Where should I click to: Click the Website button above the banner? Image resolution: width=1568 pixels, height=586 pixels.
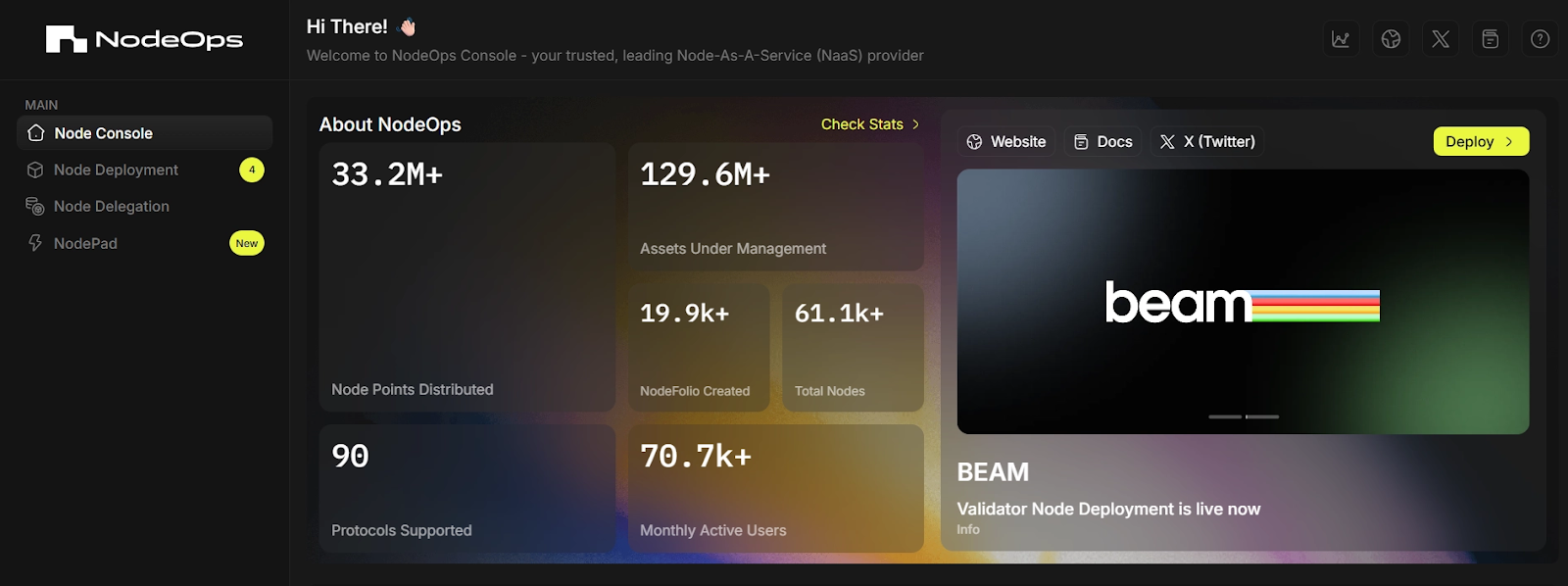(1006, 142)
